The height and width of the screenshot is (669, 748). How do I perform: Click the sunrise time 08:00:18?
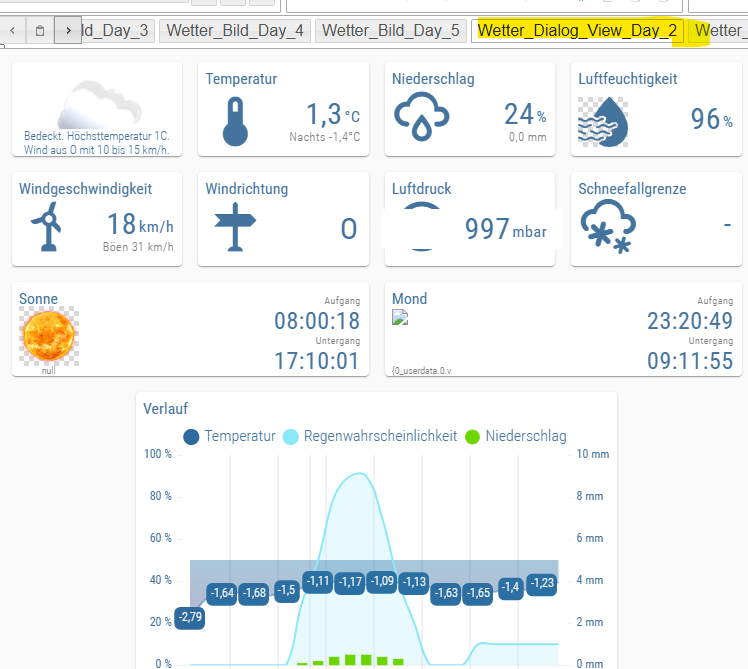317,321
